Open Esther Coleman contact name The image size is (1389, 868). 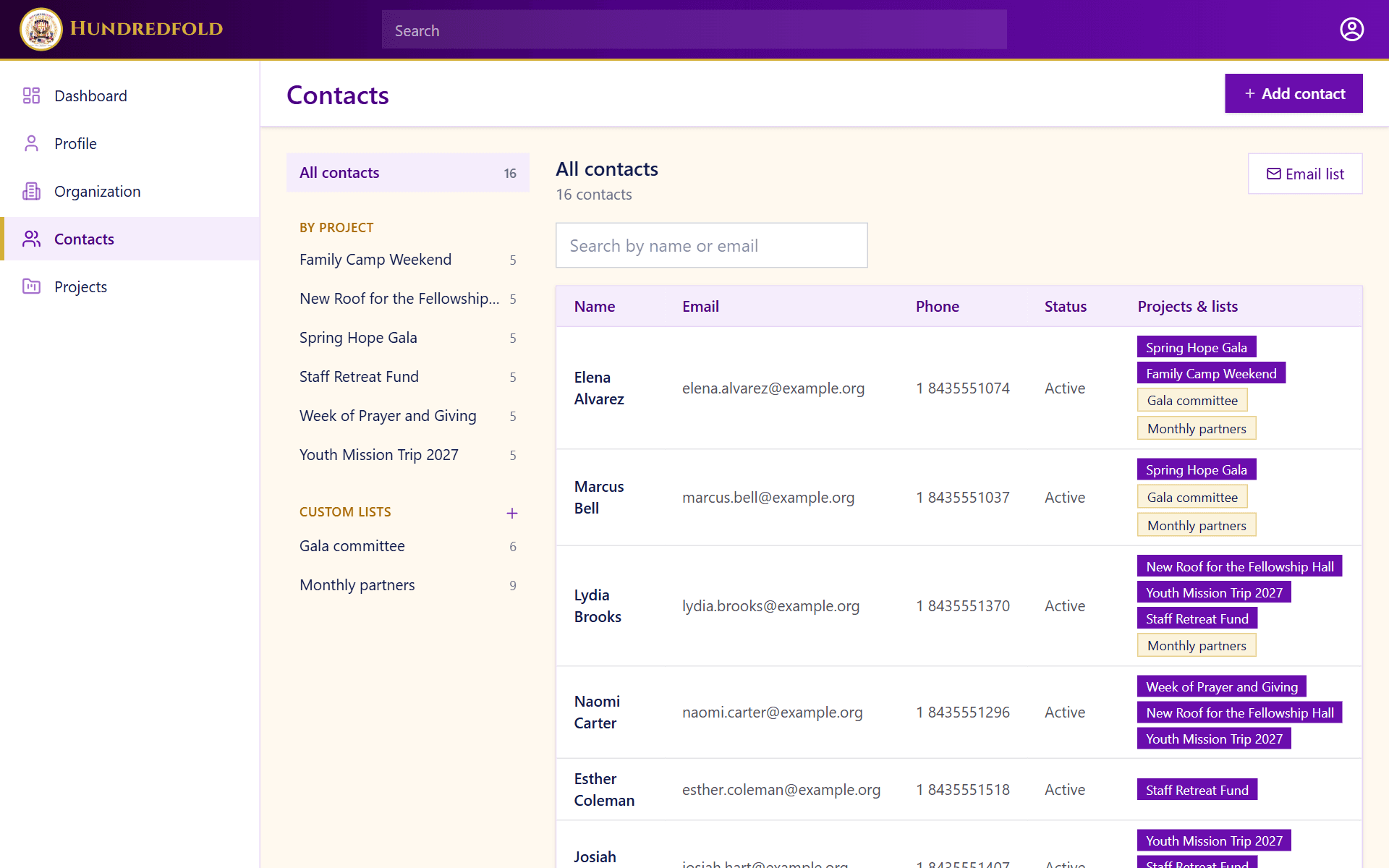pyautogui.click(x=604, y=789)
